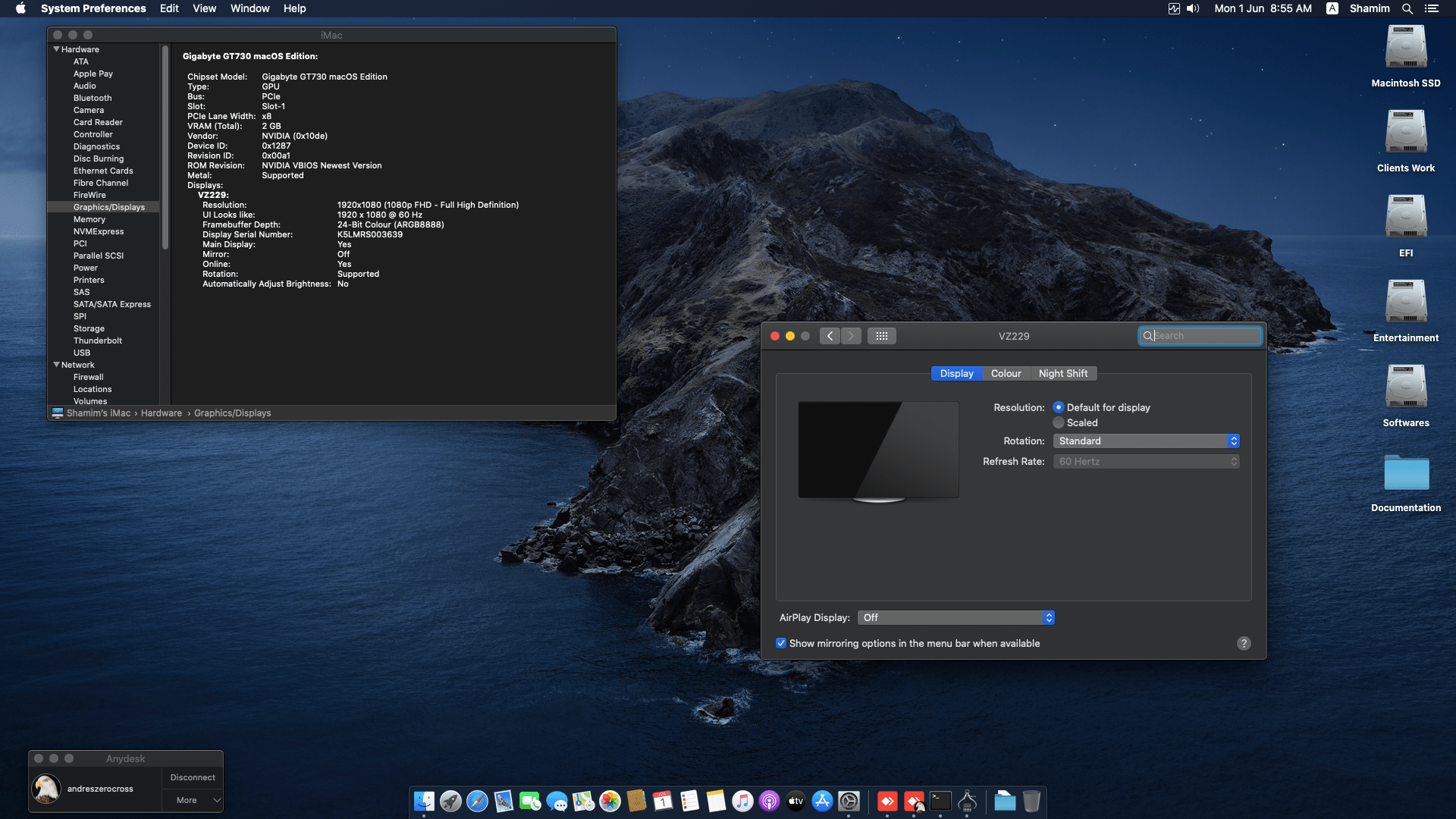This screenshot has height=819, width=1456.
Task: Switch to the Colour tab
Action: pyautogui.click(x=1006, y=373)
